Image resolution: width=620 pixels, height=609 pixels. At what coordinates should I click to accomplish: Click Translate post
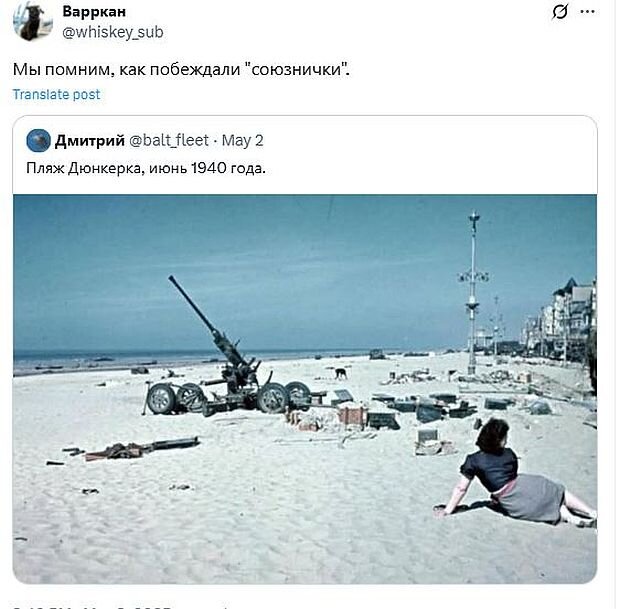[x=57, y=95]
